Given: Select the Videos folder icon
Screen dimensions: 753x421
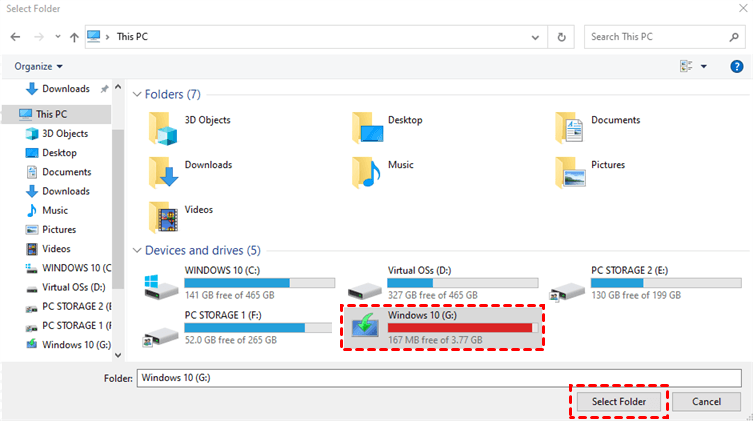Looking at the screenshot, I should coord(163,217).
